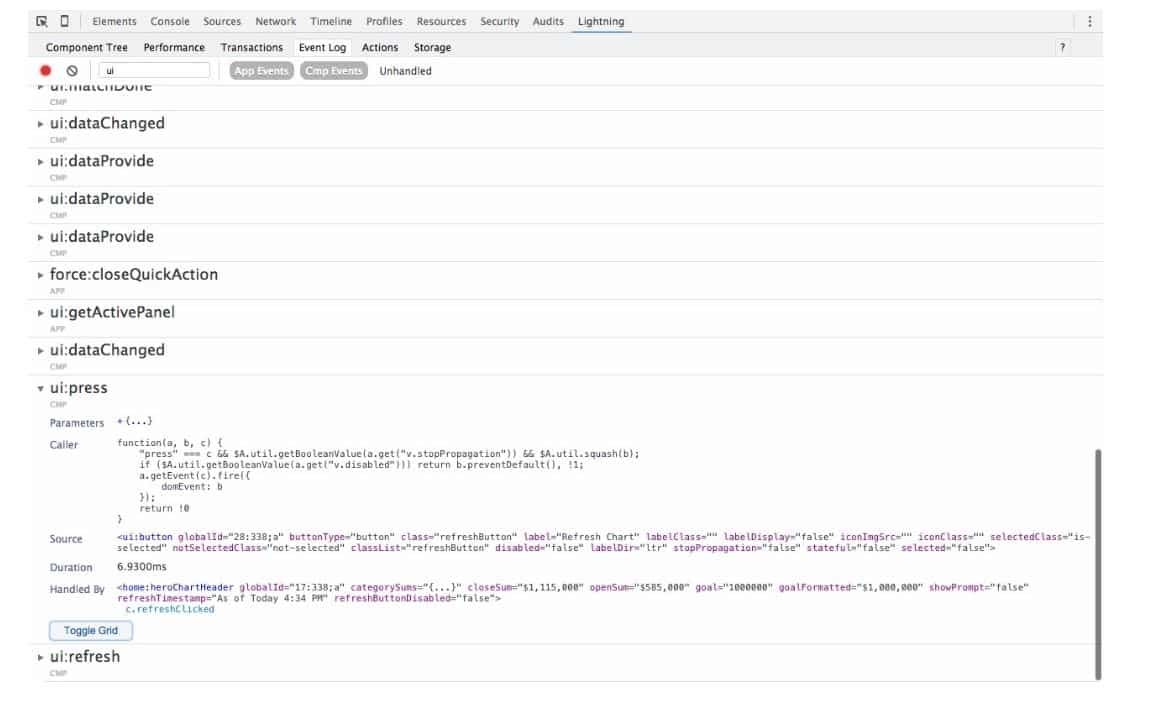
Task: Open the DevTools three-dot menu
Action: coord(1089,21)
